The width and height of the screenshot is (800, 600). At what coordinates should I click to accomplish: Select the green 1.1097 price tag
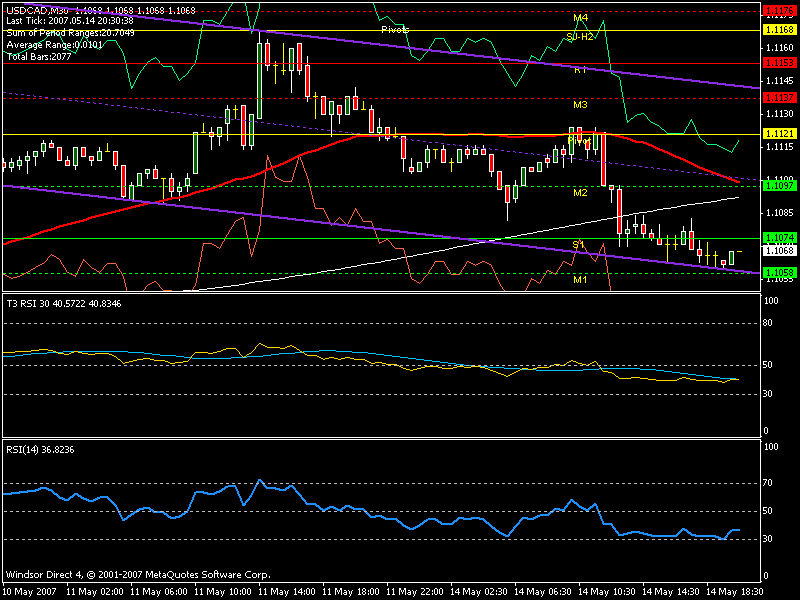click(x=779, y=185)
